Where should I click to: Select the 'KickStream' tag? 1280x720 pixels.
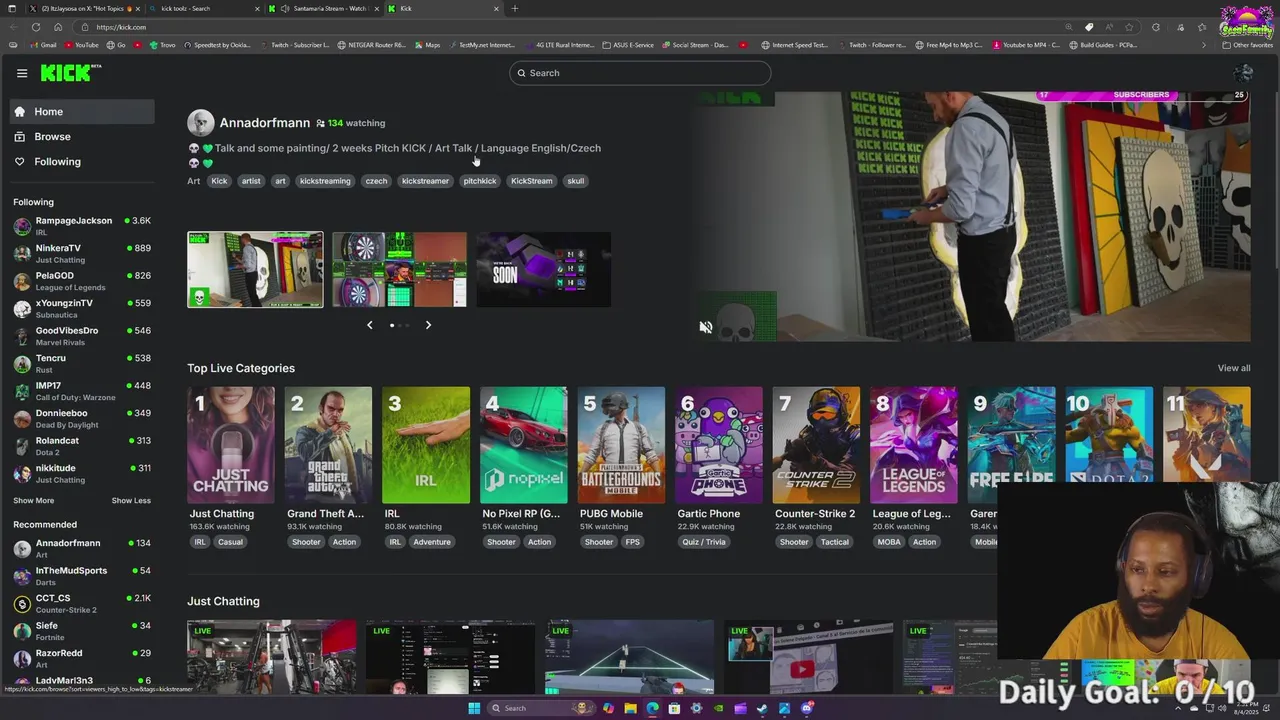[x=532, y=181]
